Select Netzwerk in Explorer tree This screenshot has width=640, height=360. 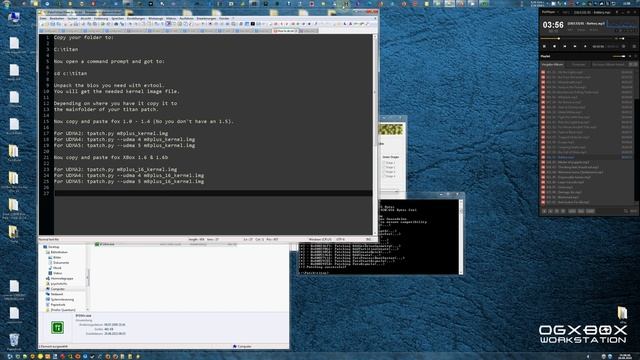click(x=57, y=294)
